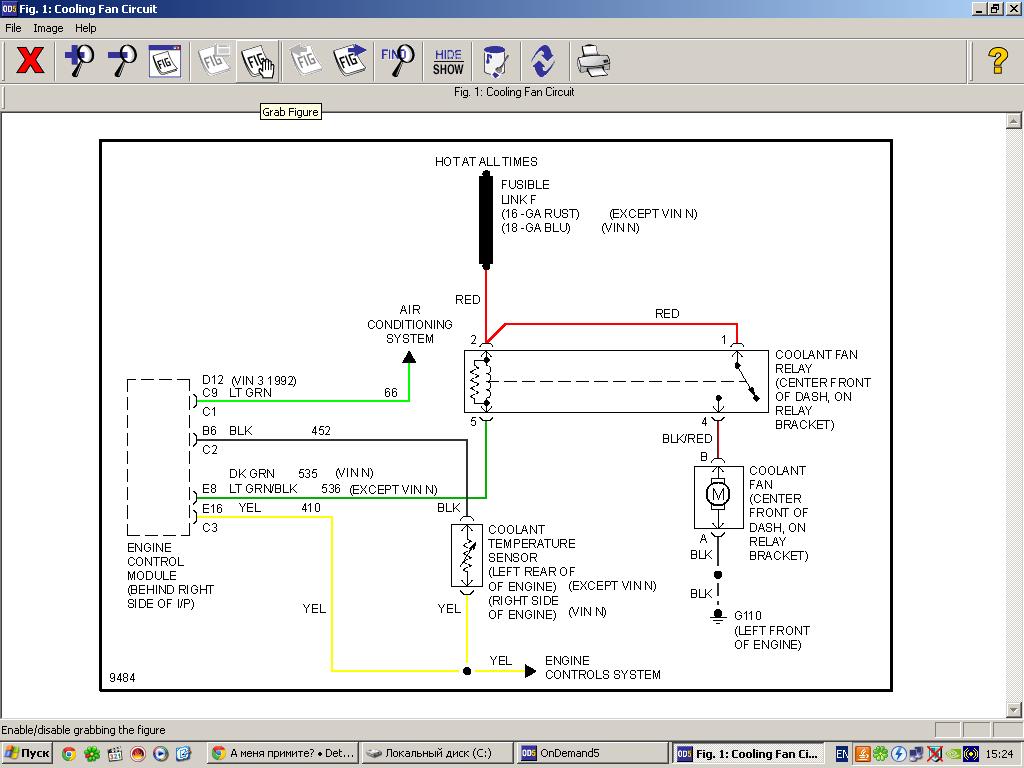Viewport: 1024px width, 768px height.
Task: Open the Find magnifier tool
Action: (397, 61)
